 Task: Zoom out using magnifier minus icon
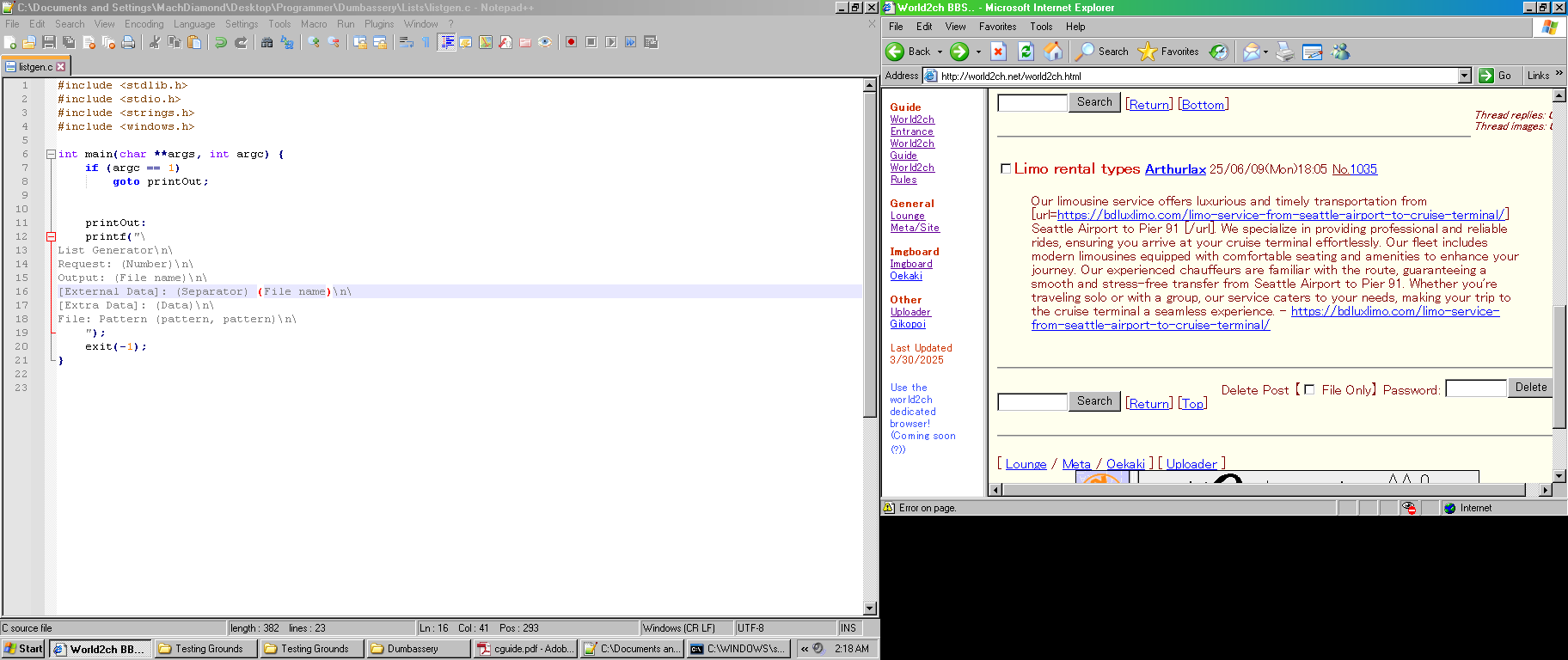(x=334, y=42)
